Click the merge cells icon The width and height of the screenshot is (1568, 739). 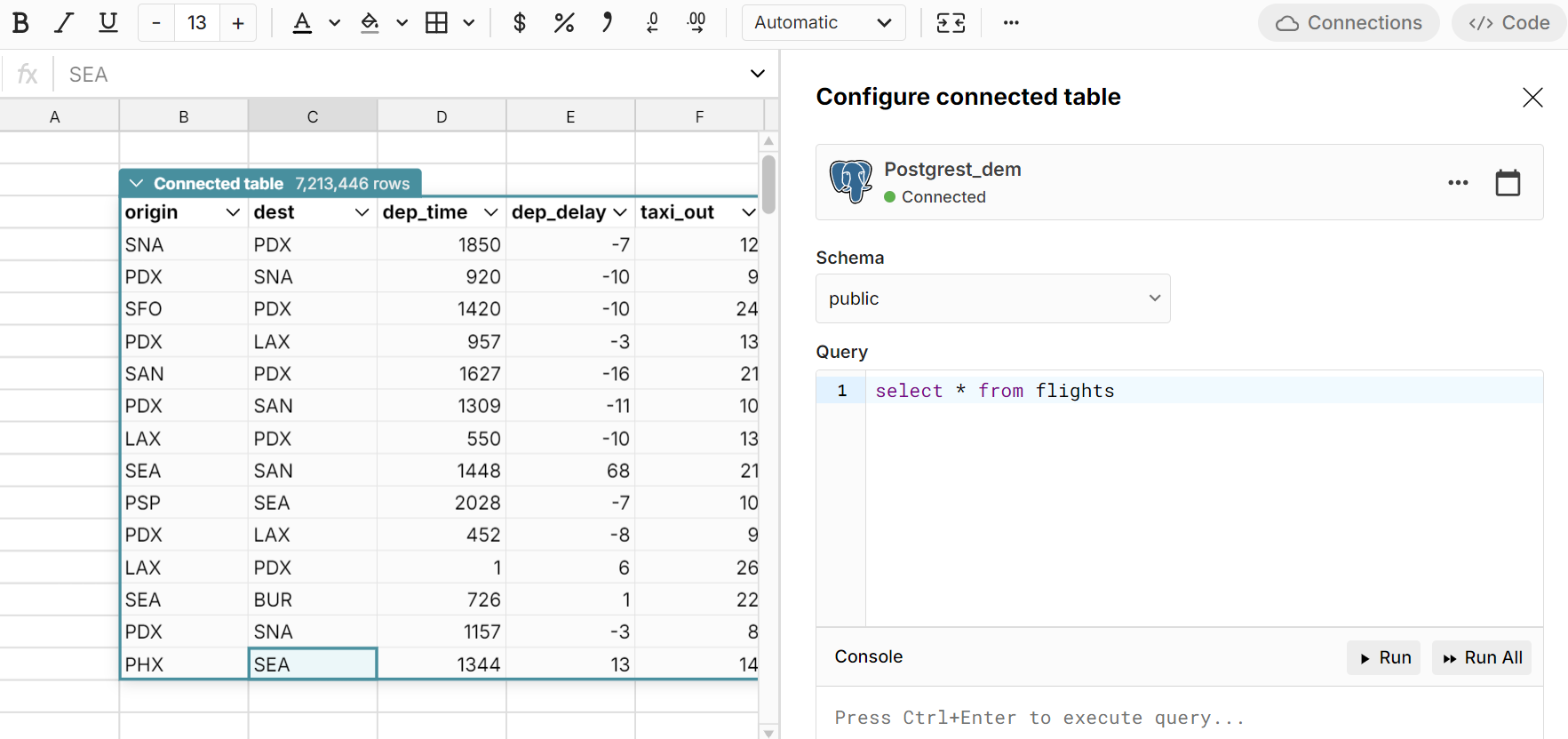pyautogui.click(x=951, y=23)
